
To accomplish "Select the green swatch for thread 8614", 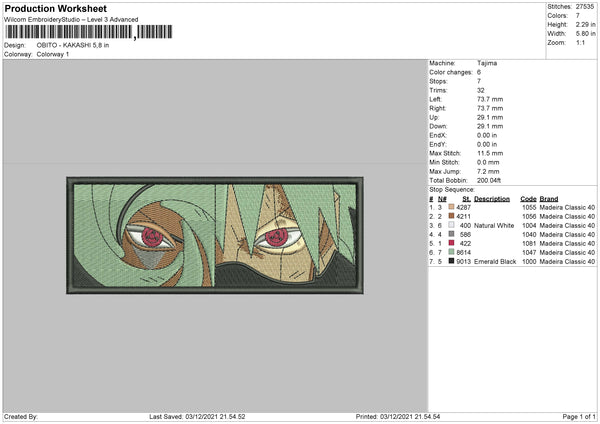I will coord(451,252).
